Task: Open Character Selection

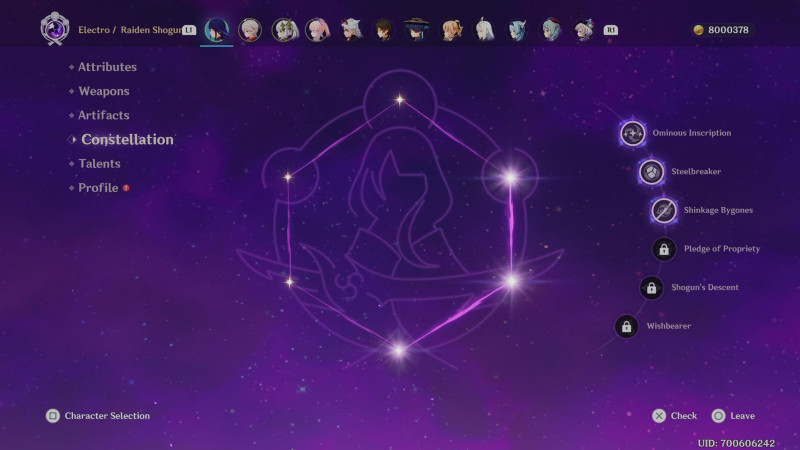Action: [x=107, y=416]
